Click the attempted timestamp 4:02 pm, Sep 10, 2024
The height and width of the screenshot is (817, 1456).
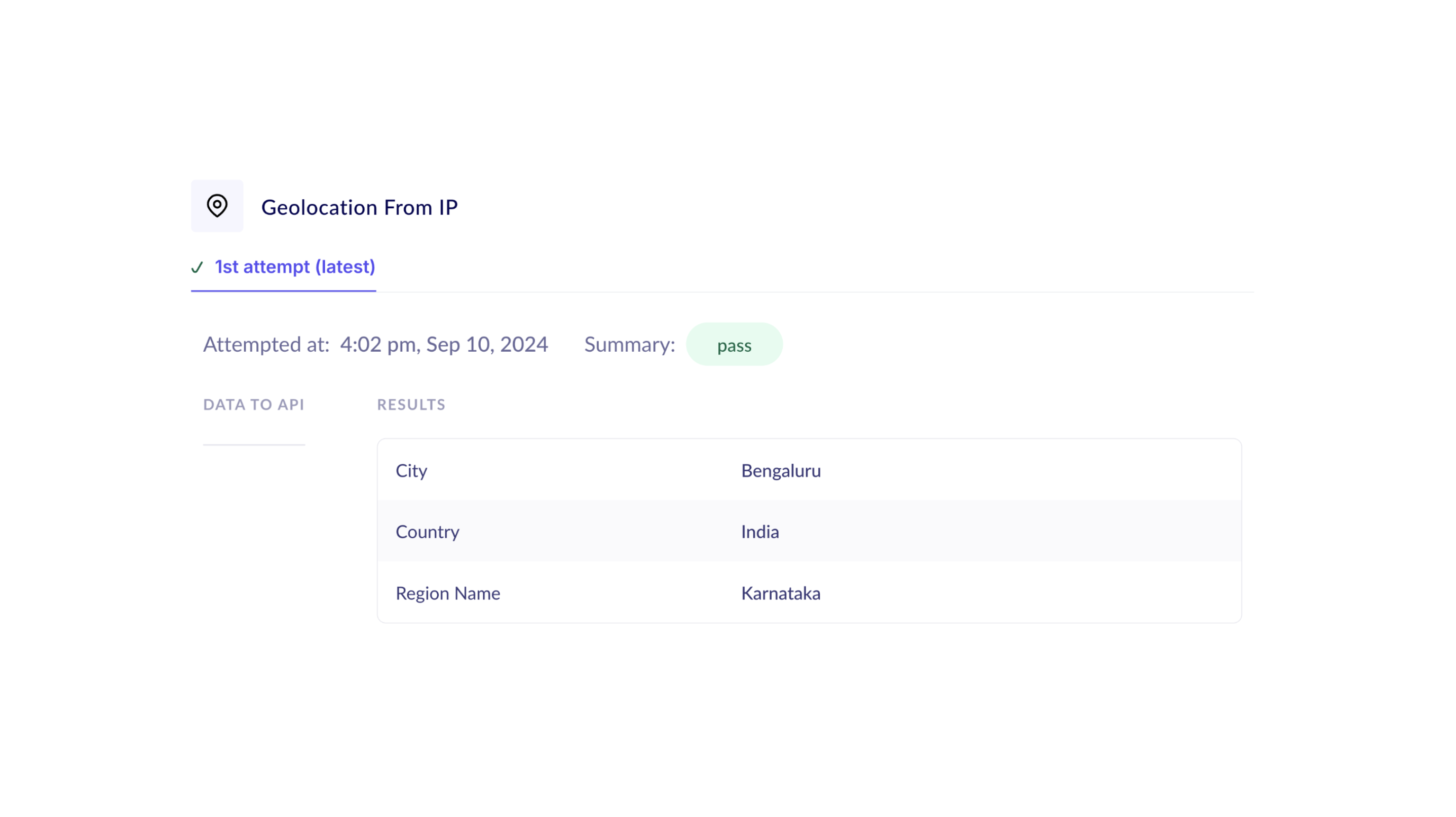tap(444, 344)
